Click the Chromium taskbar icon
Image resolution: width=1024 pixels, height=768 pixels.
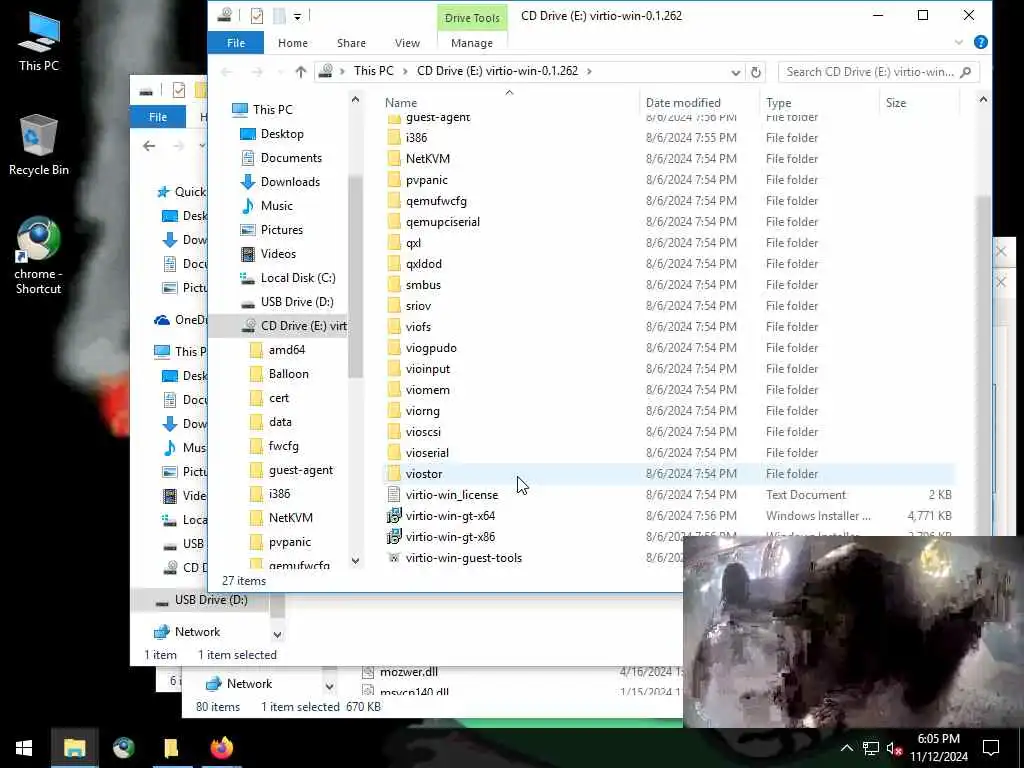pyautogui.click(x=123, y=748)
